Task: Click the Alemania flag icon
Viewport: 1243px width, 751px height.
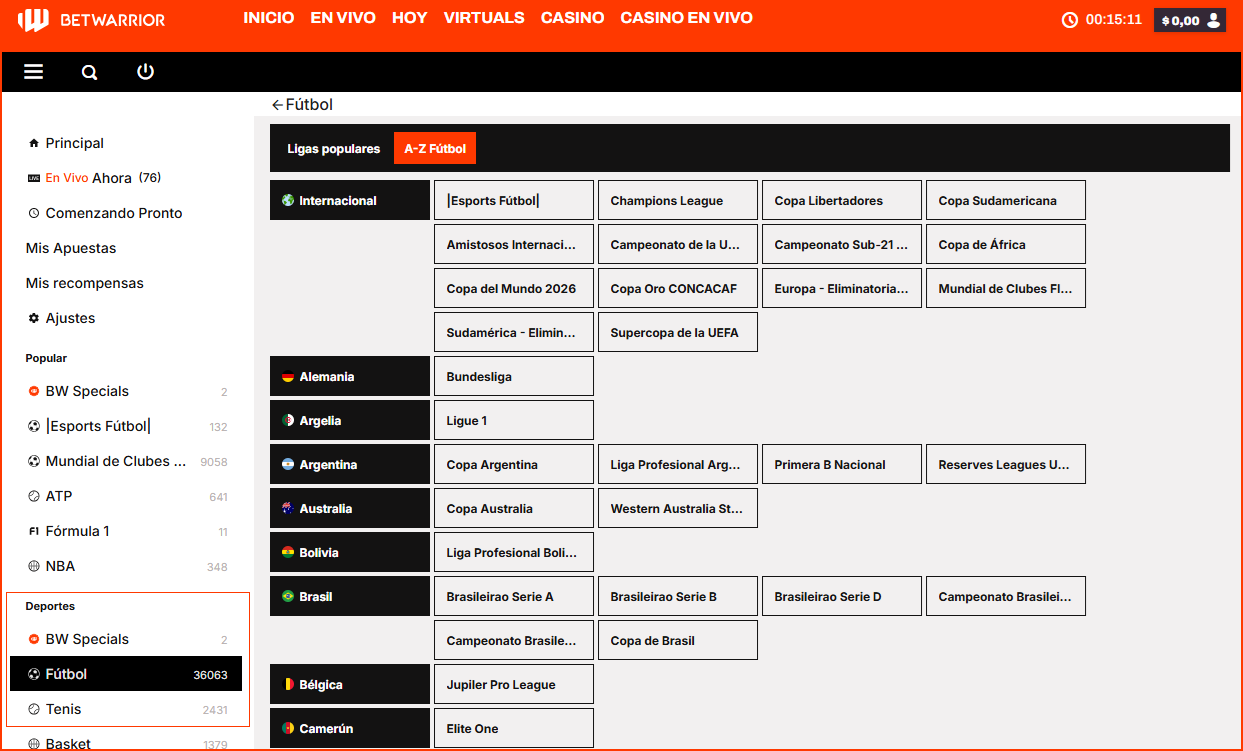Action: coord(288,377)
